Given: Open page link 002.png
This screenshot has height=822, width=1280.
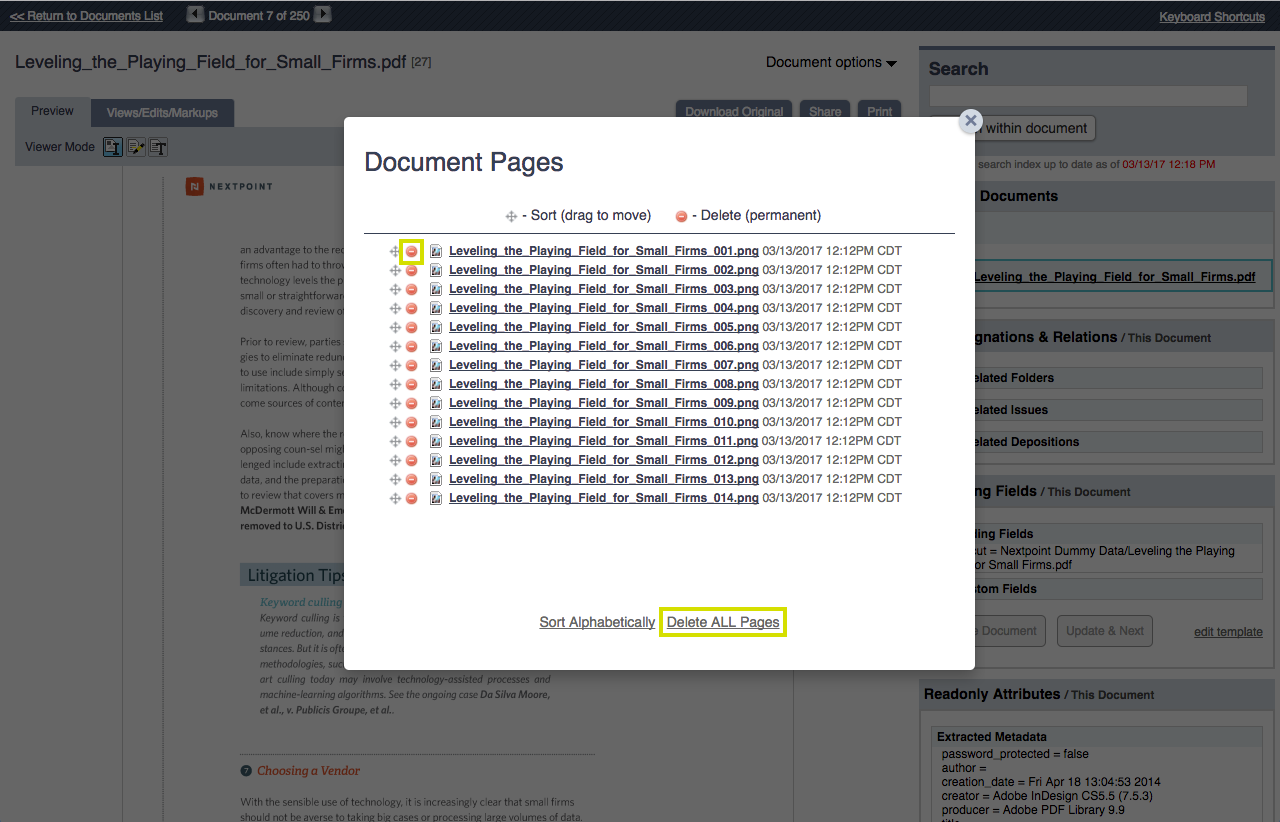Looking at the screenshot, I should [604, 270].
